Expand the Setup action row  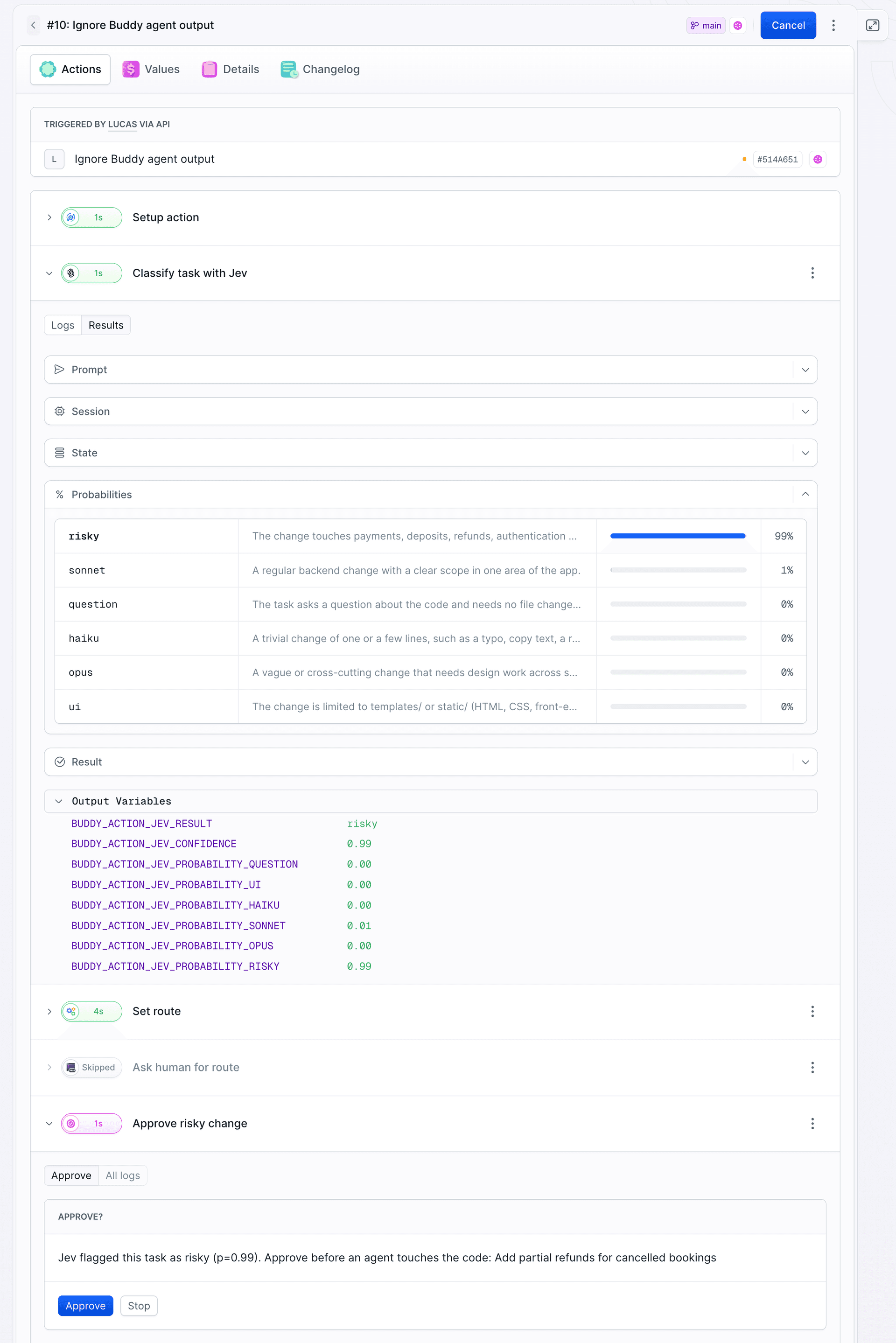tap(49, 217)
